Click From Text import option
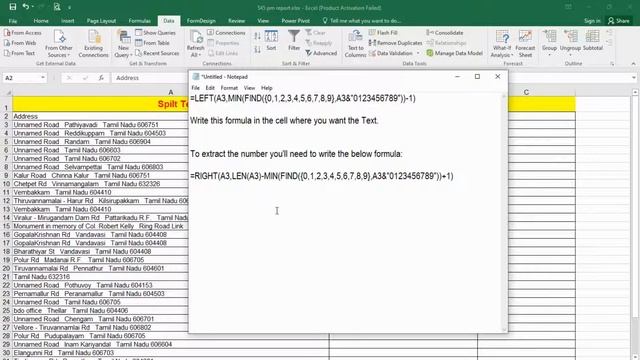The height and width of the screenshot is (360, 640). coord(20,53)
